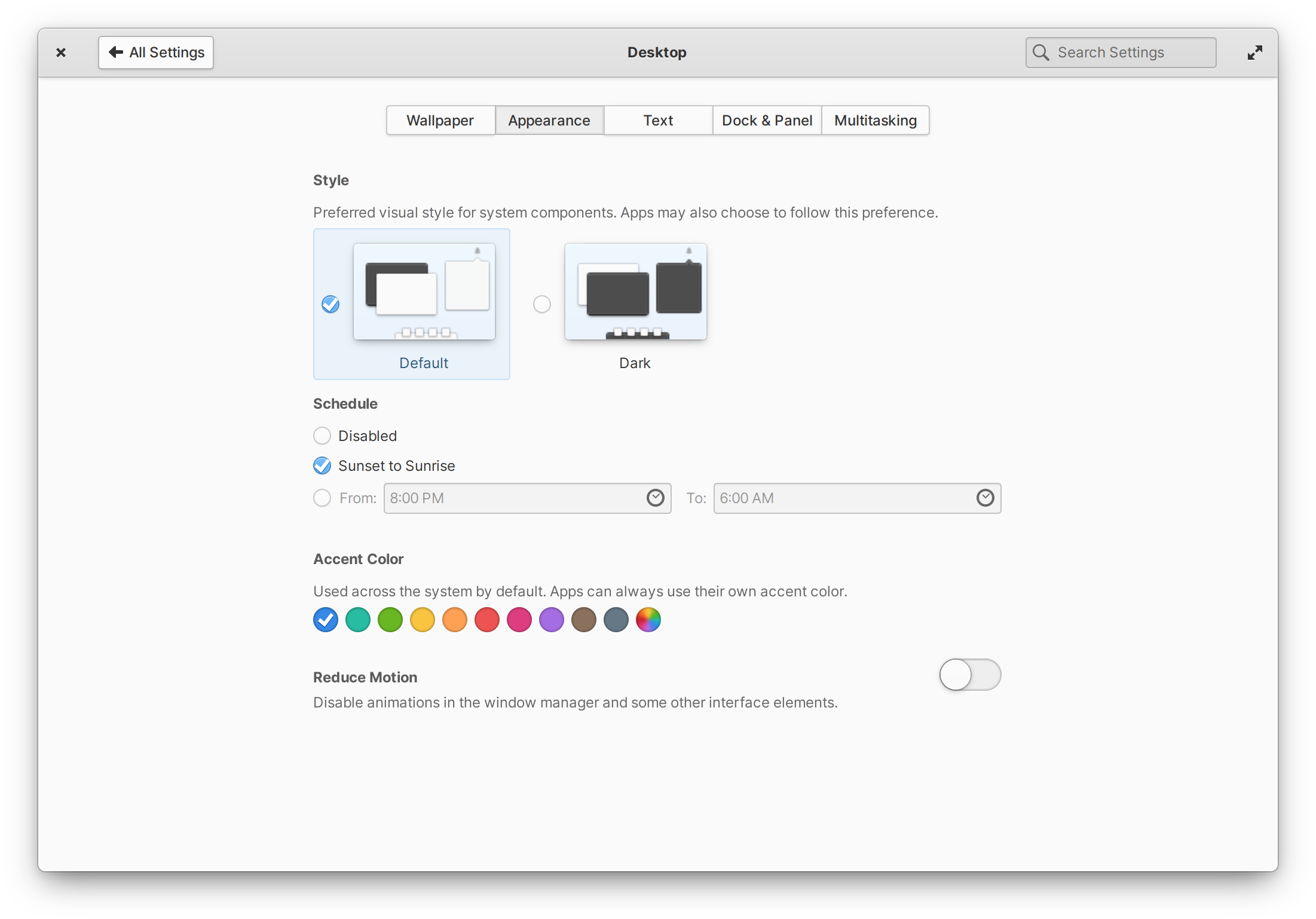The height and width of the screenshot is (919, 1316).
Task: Click the All Settings button
Action: (156, 52)
